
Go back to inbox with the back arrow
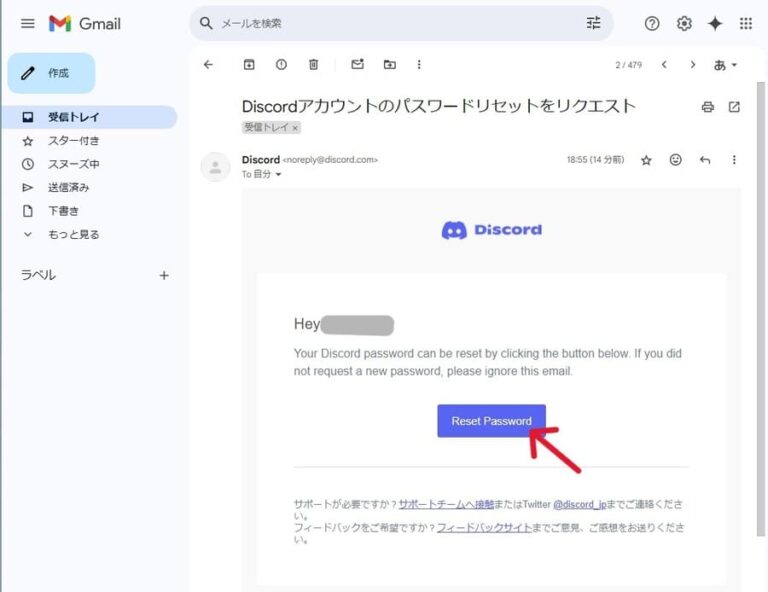[208, 65]
